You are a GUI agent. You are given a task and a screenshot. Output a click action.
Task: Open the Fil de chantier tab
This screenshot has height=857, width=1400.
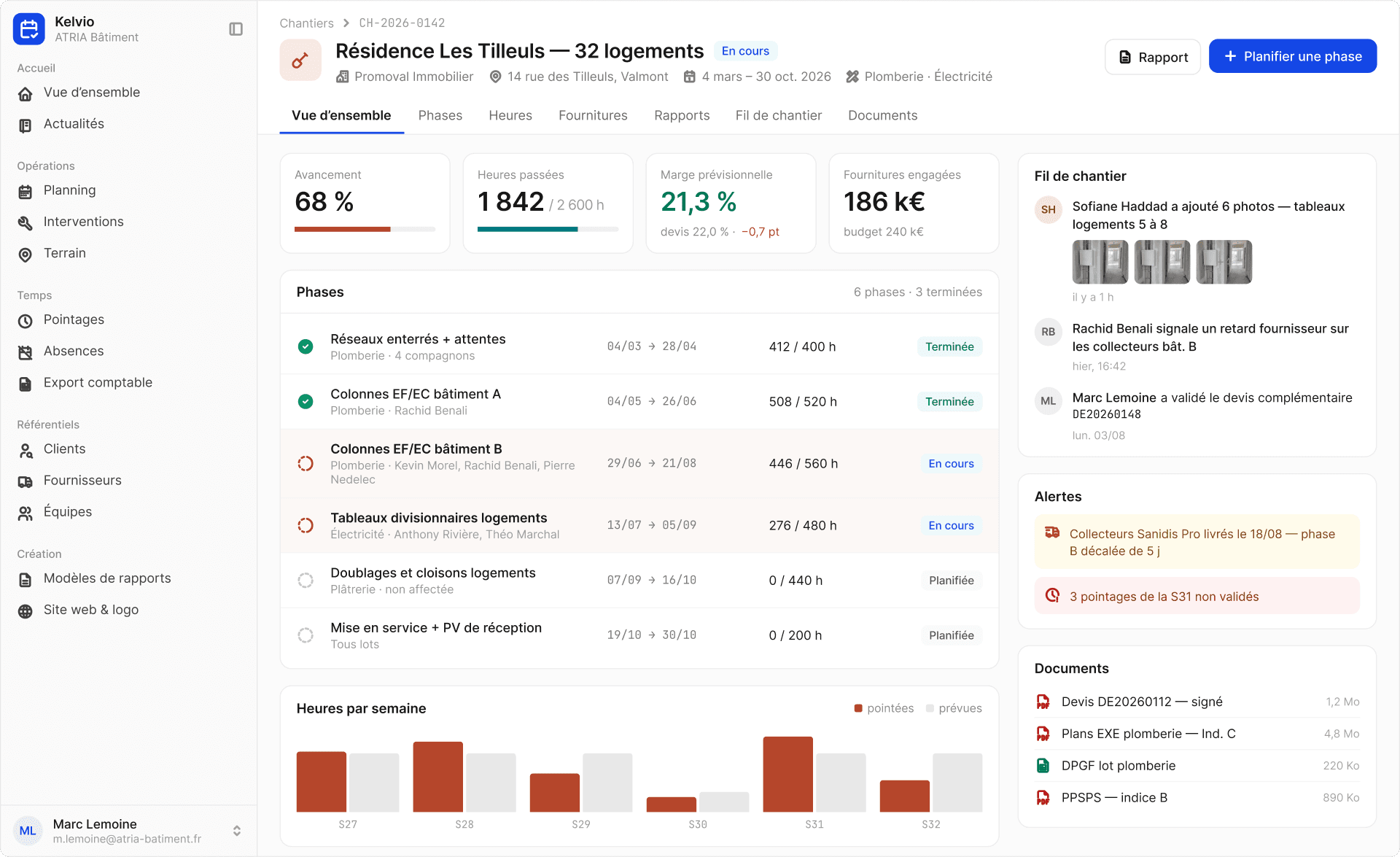coord(778,115)
